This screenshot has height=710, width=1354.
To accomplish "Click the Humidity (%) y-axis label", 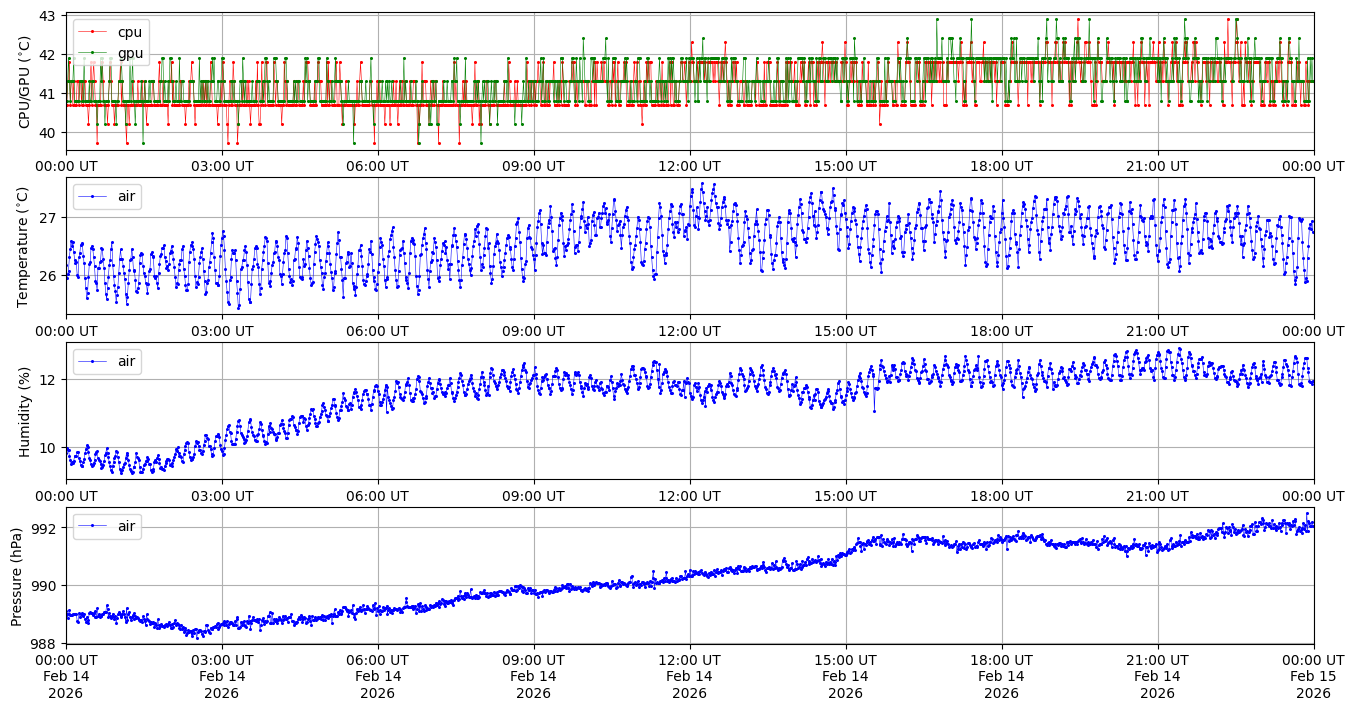I will (x=25, y=411).
